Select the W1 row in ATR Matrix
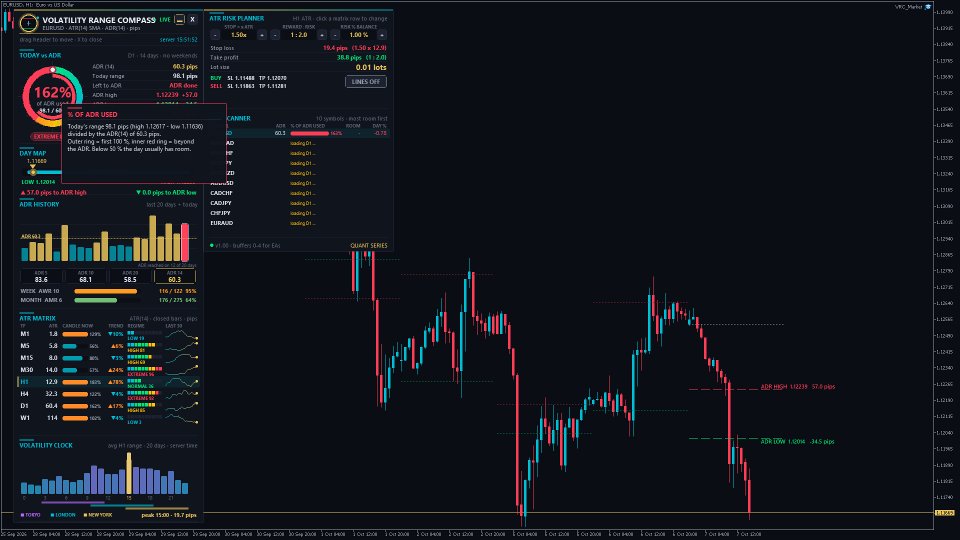Viewport: 960px width, 540px height. (108, 418)
